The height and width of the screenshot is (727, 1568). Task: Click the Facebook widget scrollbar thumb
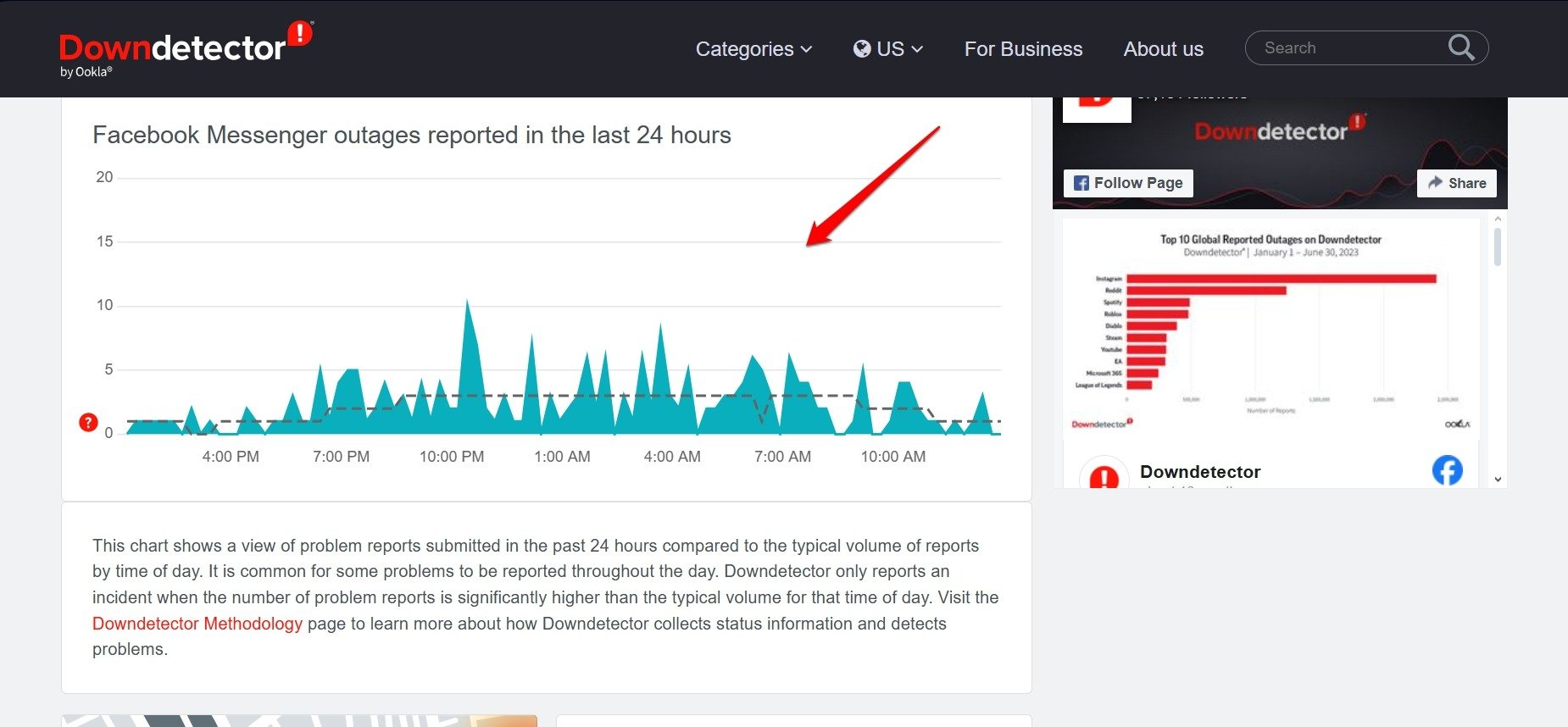[x=1498, y=246]
